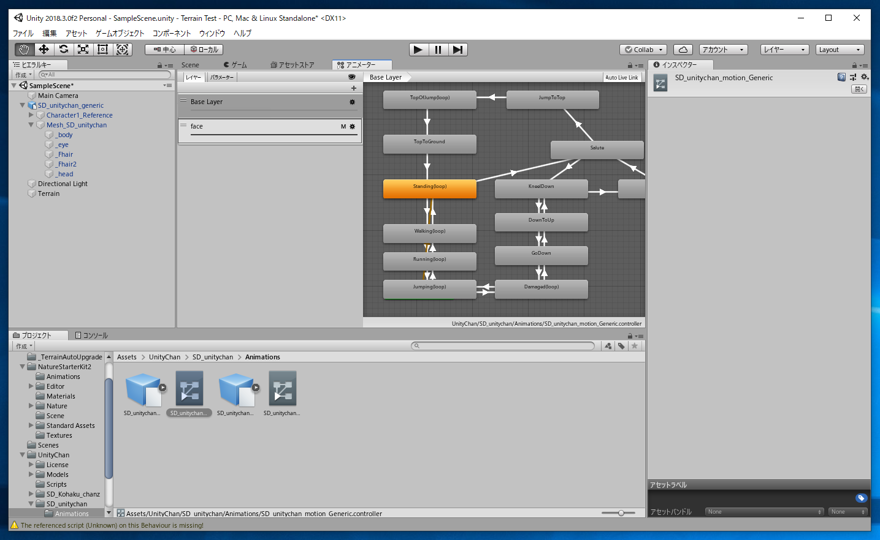The image size is (880, 540).
Task: Lock the Hierarchy panel
Action: click(160, 65)
